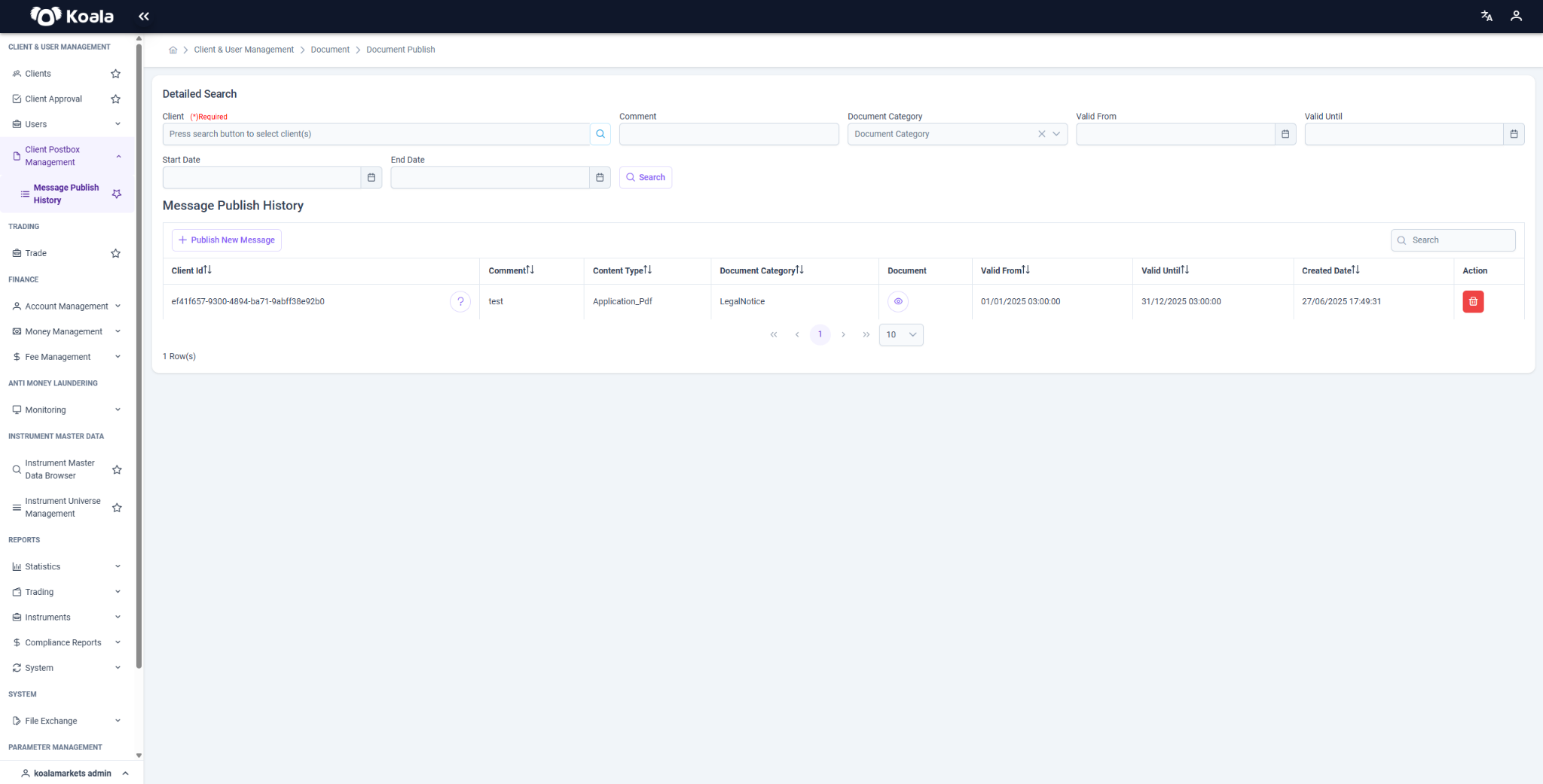Focus the table Search box
The width and height of the screenshot is (1543, 784).
[1453, 240]
